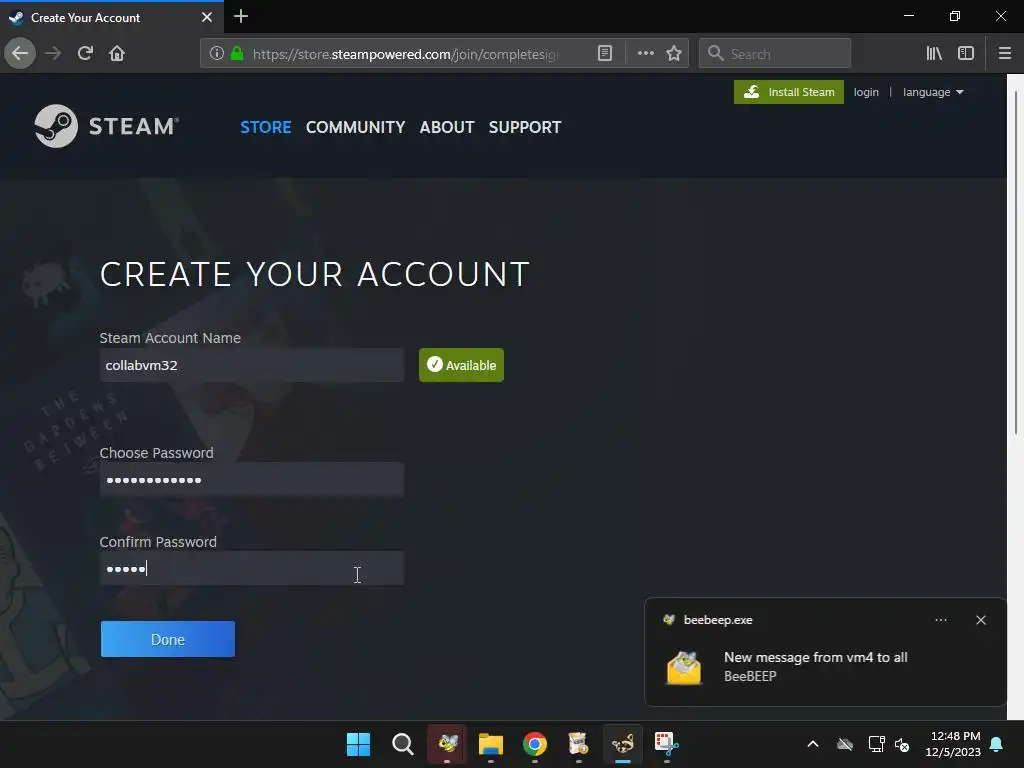The image size is (1024, 768).
Task: Click the muted volume tray icon
Action: (902, 744)
